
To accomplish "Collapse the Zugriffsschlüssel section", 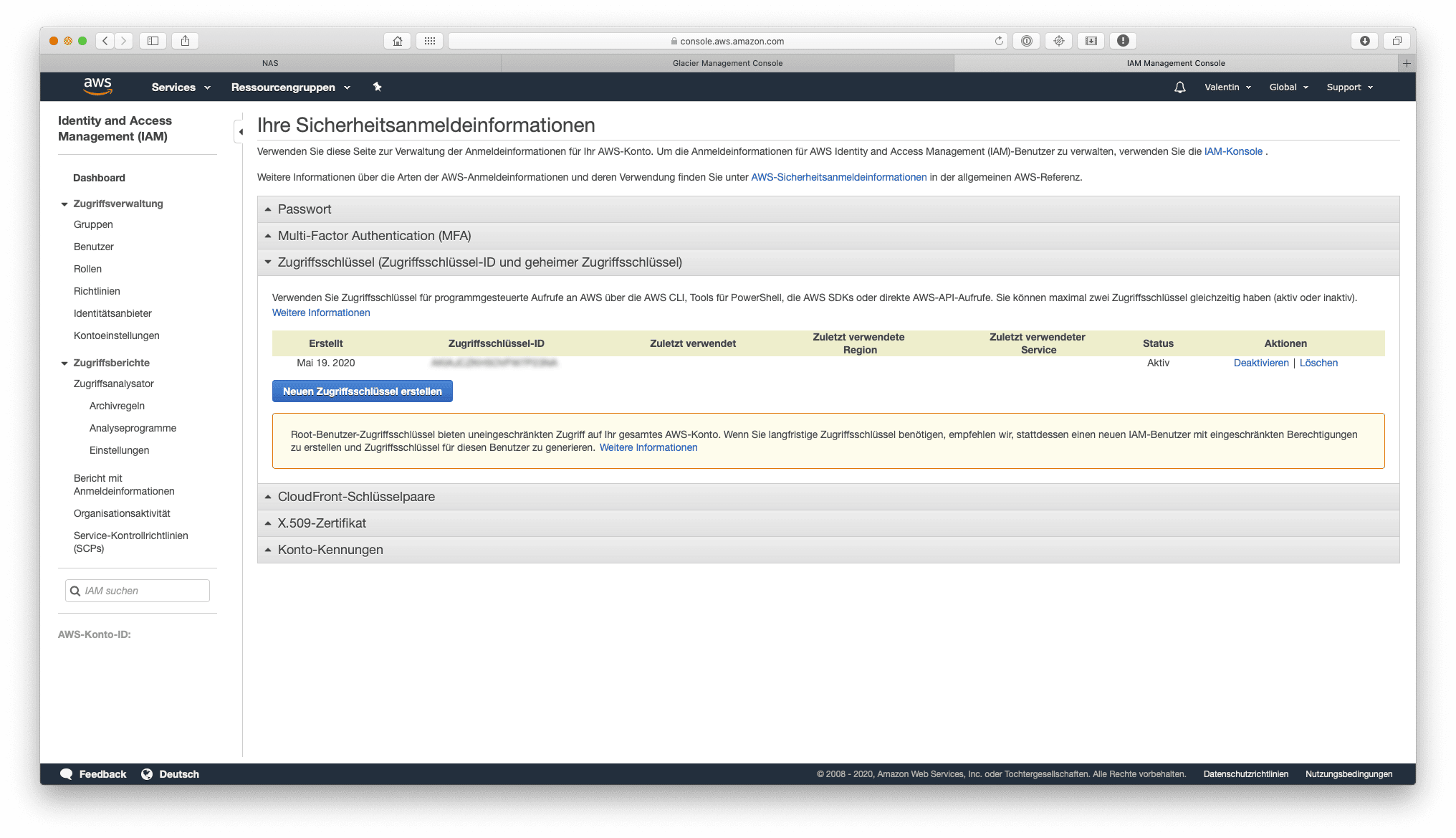I will 828,262.
